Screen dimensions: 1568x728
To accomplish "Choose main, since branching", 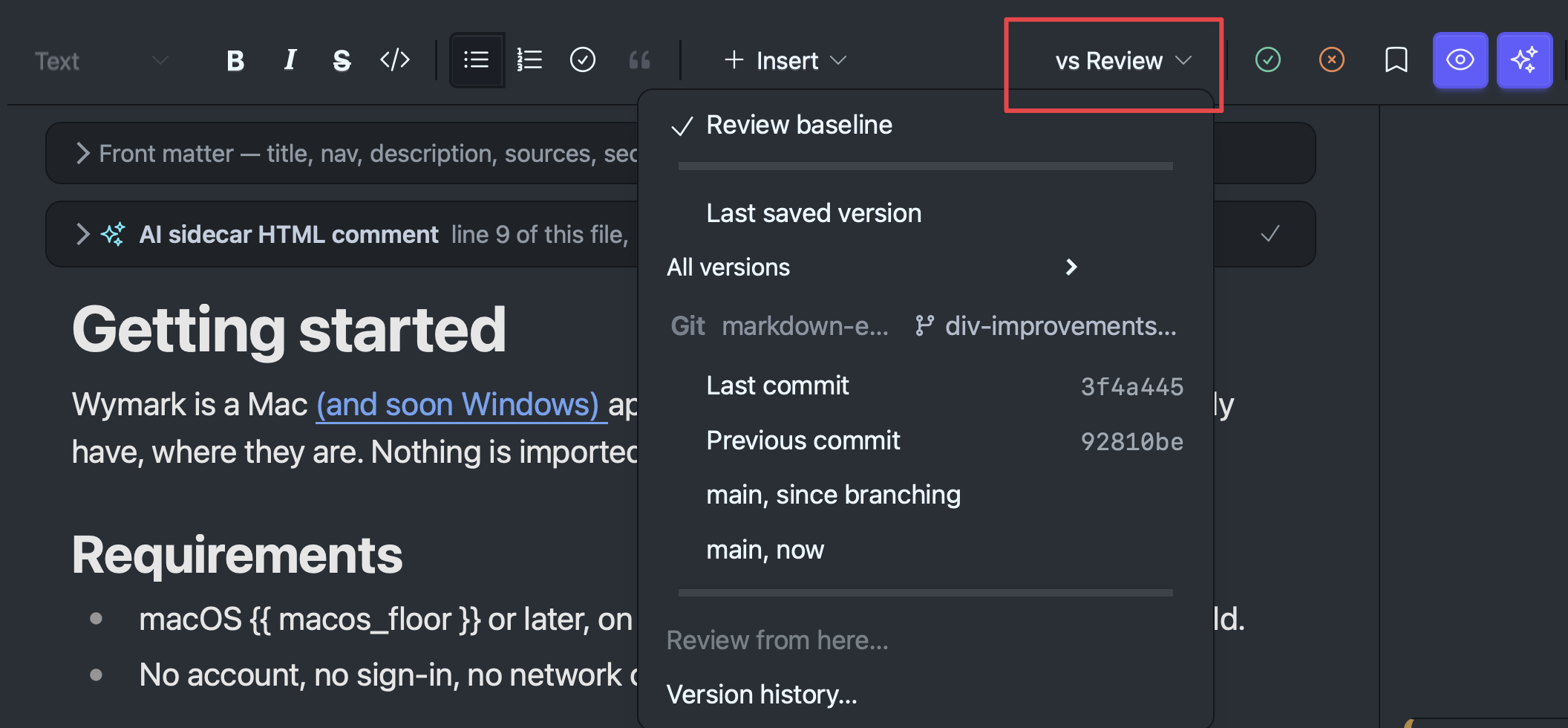I will (925, 495).
